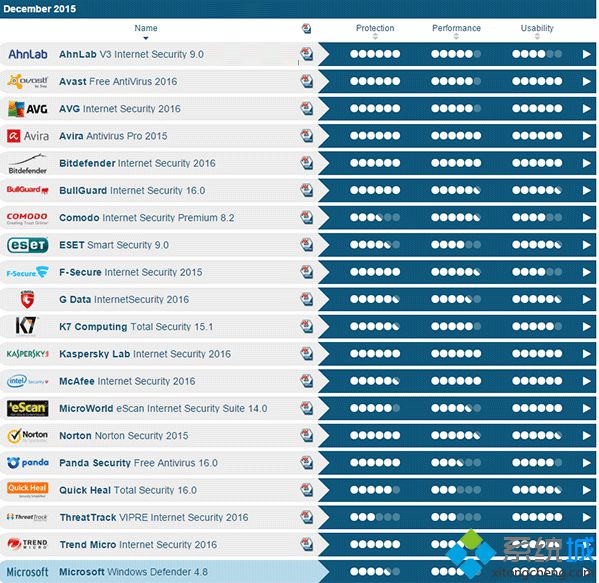Expand details arrow for Comodo Internet Security
Image resolution: width=599 pixels, height=583 pixels.
[586, 217]
